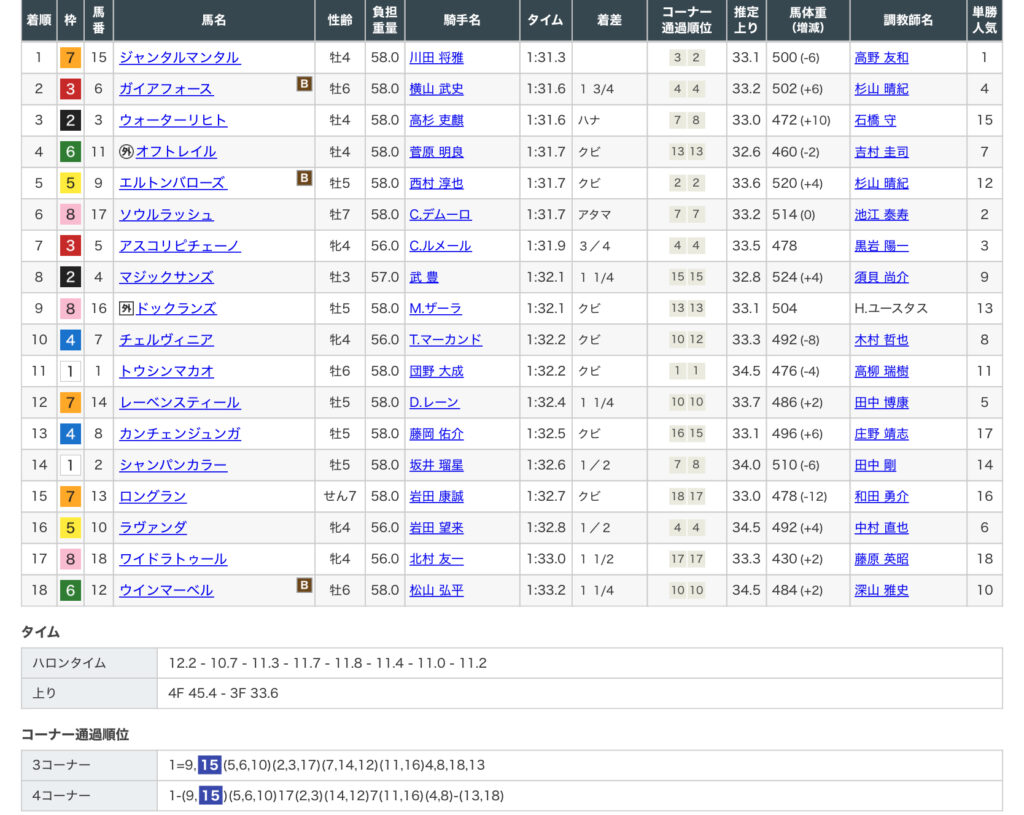
Task: Open the ウォーターリヒト horse link
Action: pyautogui.click(x=173, y=121)
